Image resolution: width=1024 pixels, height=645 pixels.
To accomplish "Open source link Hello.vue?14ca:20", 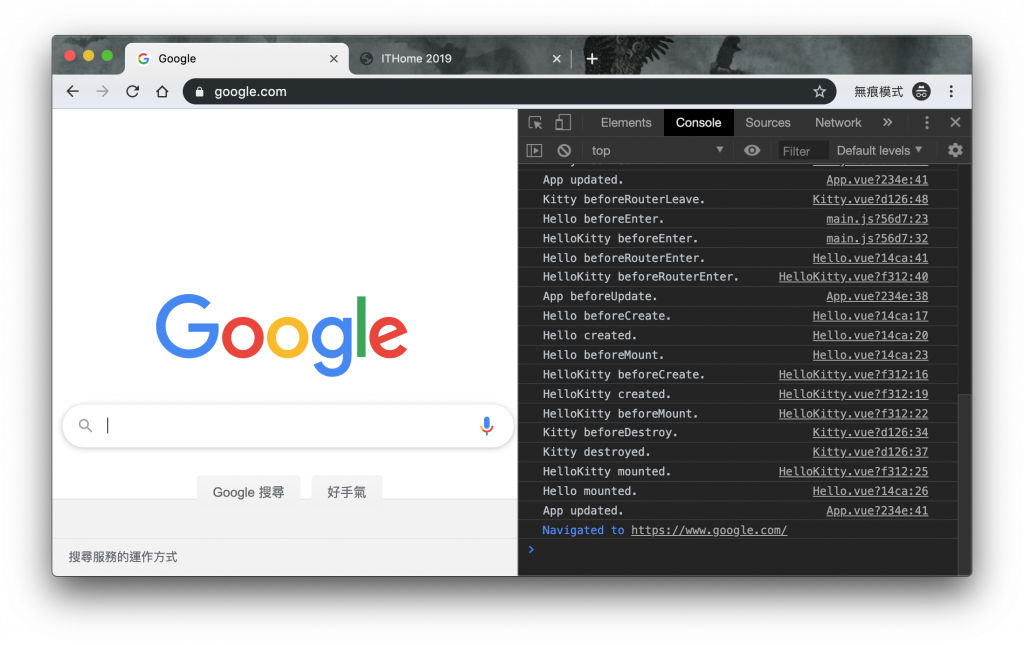I will tap(870, 336).
